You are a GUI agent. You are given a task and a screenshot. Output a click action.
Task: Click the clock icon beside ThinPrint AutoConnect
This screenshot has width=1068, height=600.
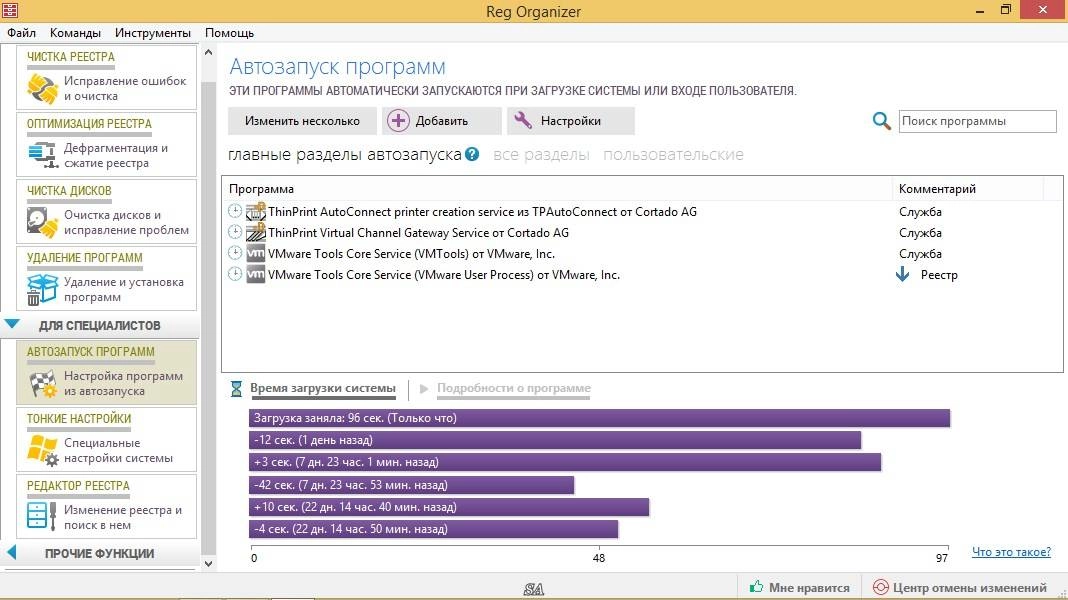tap(235, 211)
